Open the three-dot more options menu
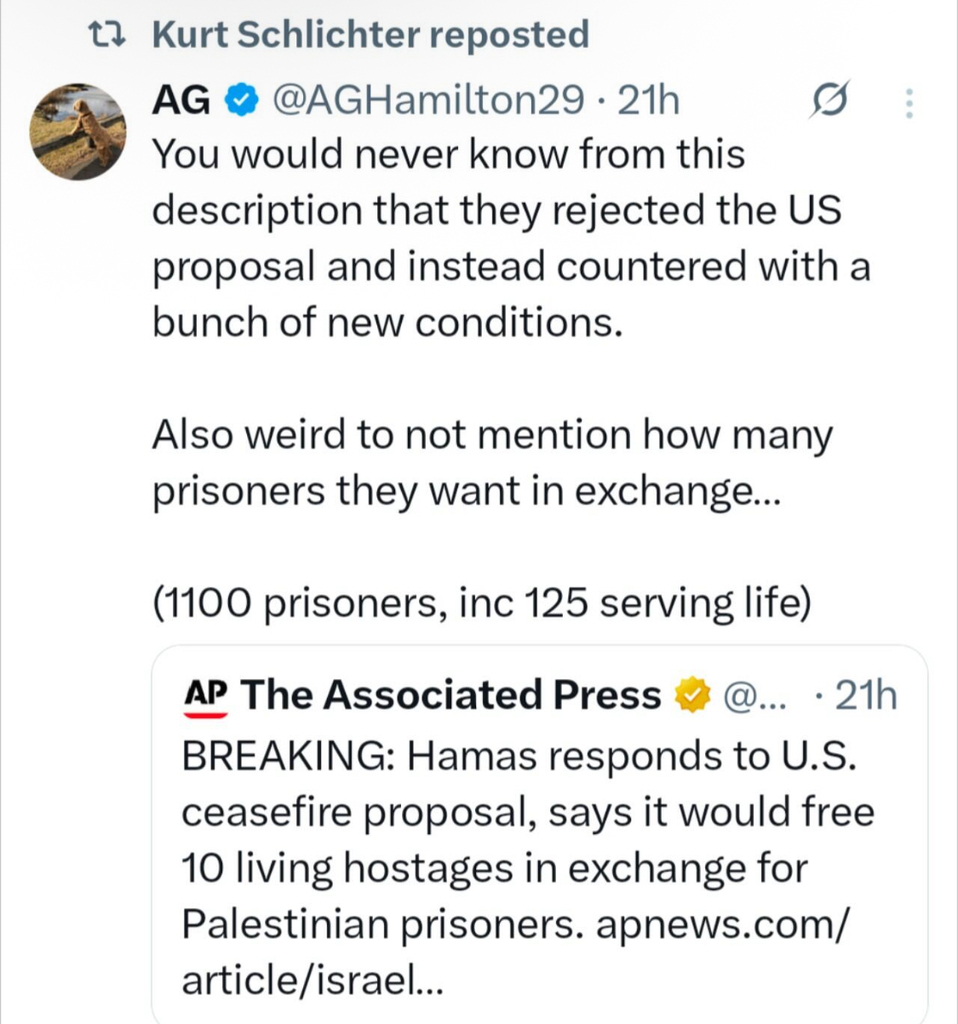958x1024 pixels. [908, 103]
